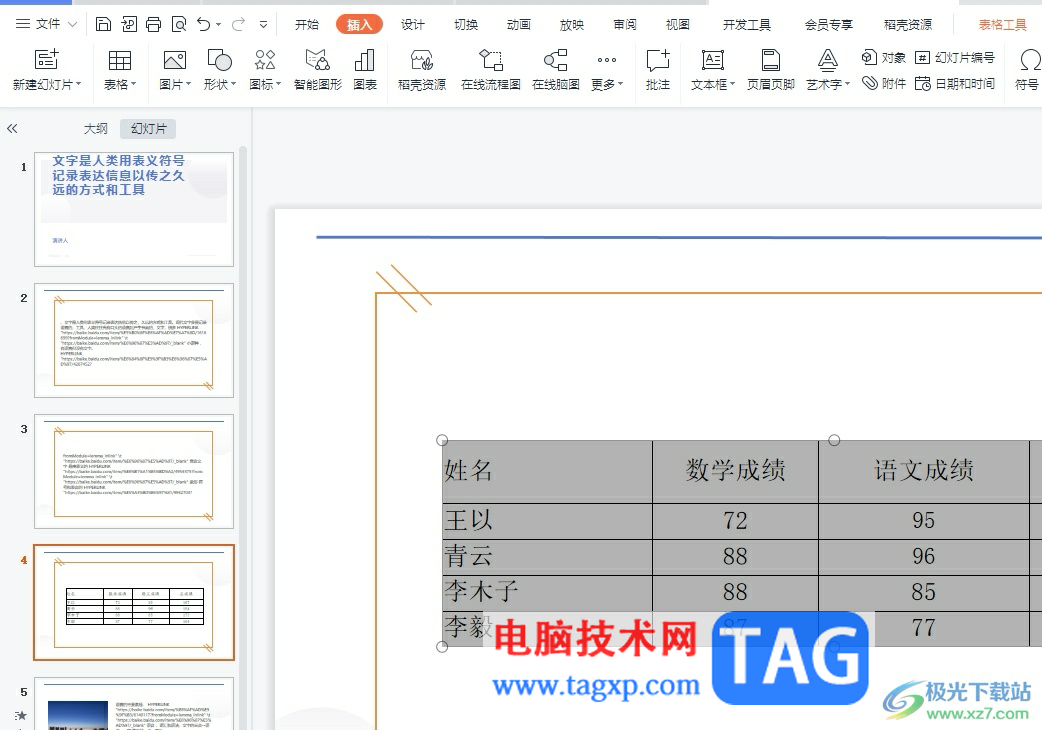Switch to 大纲 outline view

coord(96,128)
